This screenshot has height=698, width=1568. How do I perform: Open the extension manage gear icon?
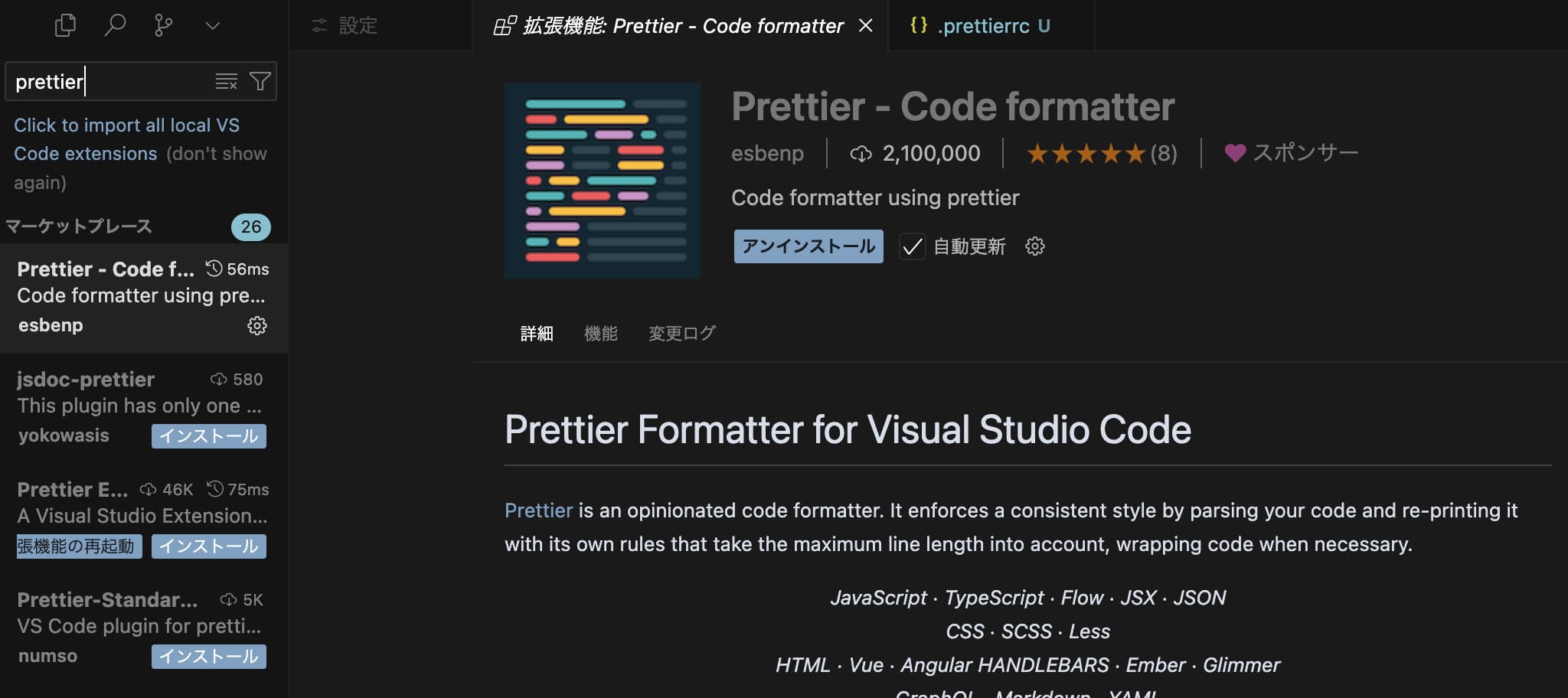click(1035, 246)
